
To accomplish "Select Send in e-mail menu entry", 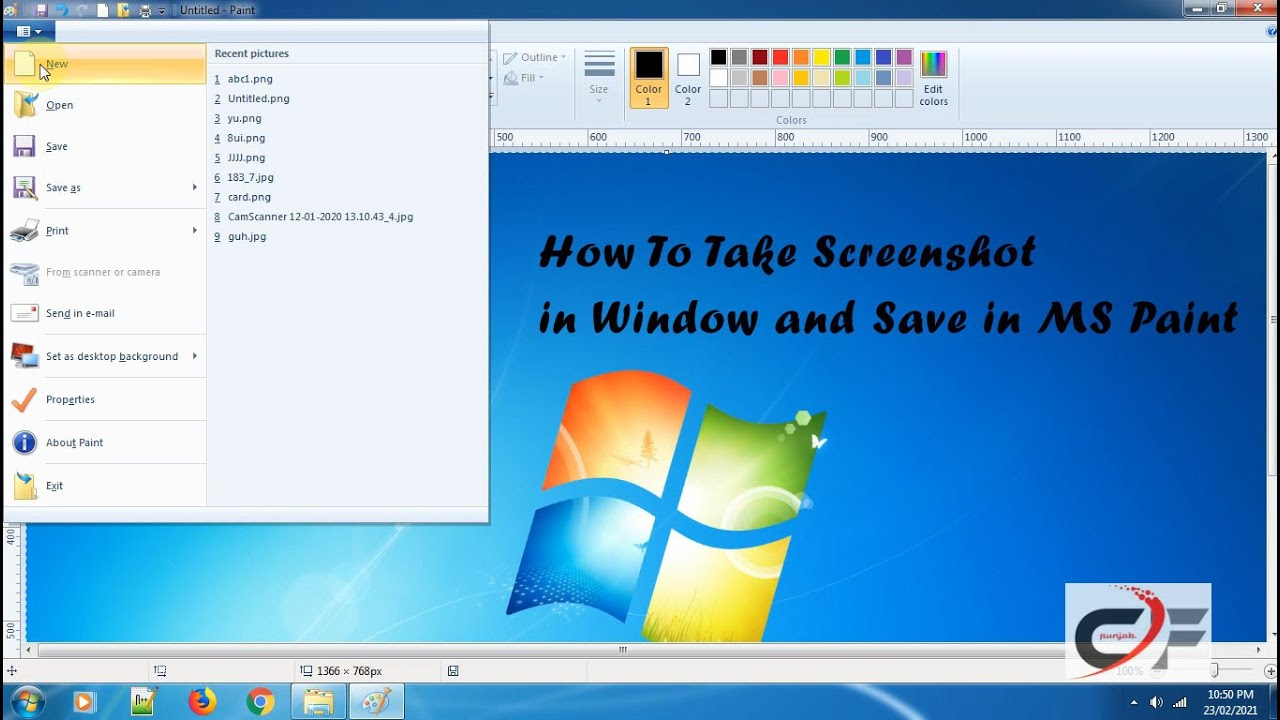I will pos(106,313).
